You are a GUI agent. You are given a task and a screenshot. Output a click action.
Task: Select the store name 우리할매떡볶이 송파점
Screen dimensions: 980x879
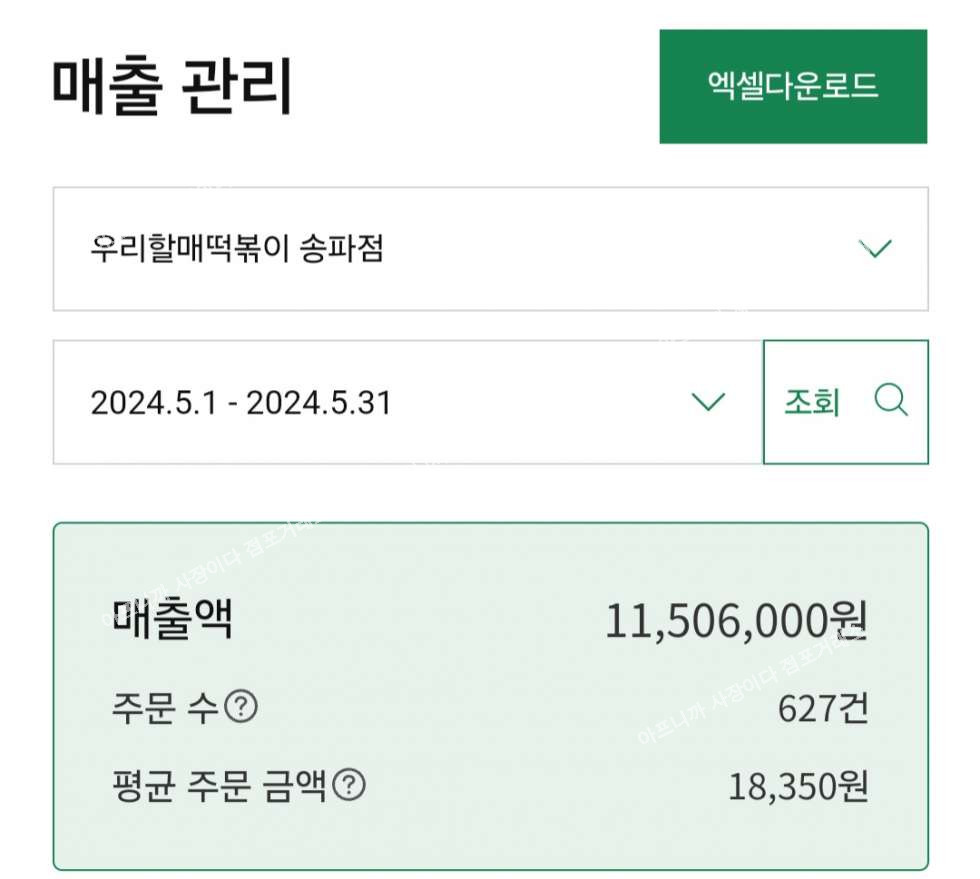pos(236,249)
